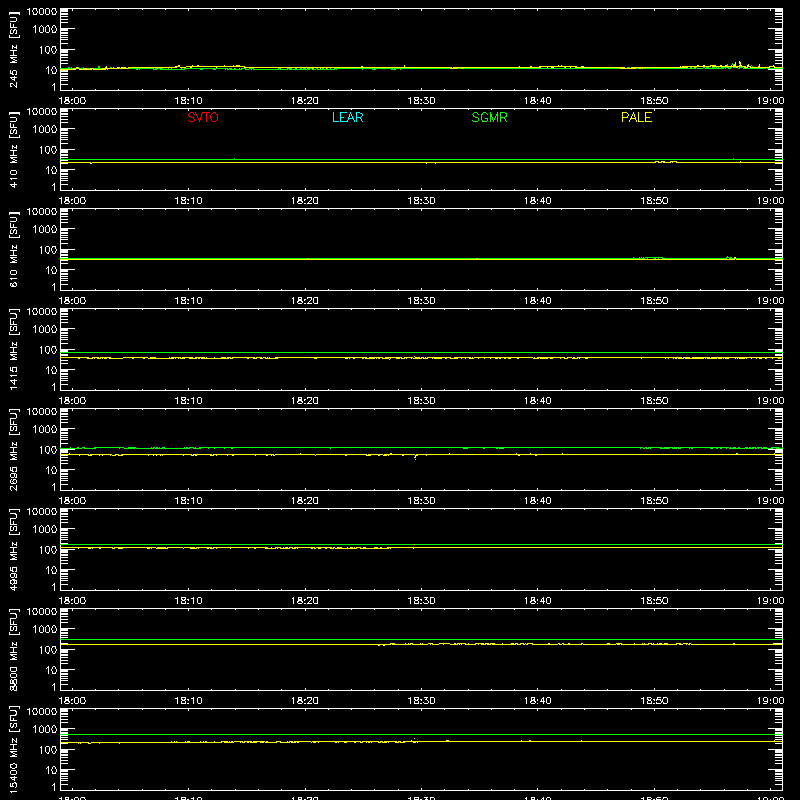Select the 4995 MHz [SFU] axis label

(x=13, y=549)
